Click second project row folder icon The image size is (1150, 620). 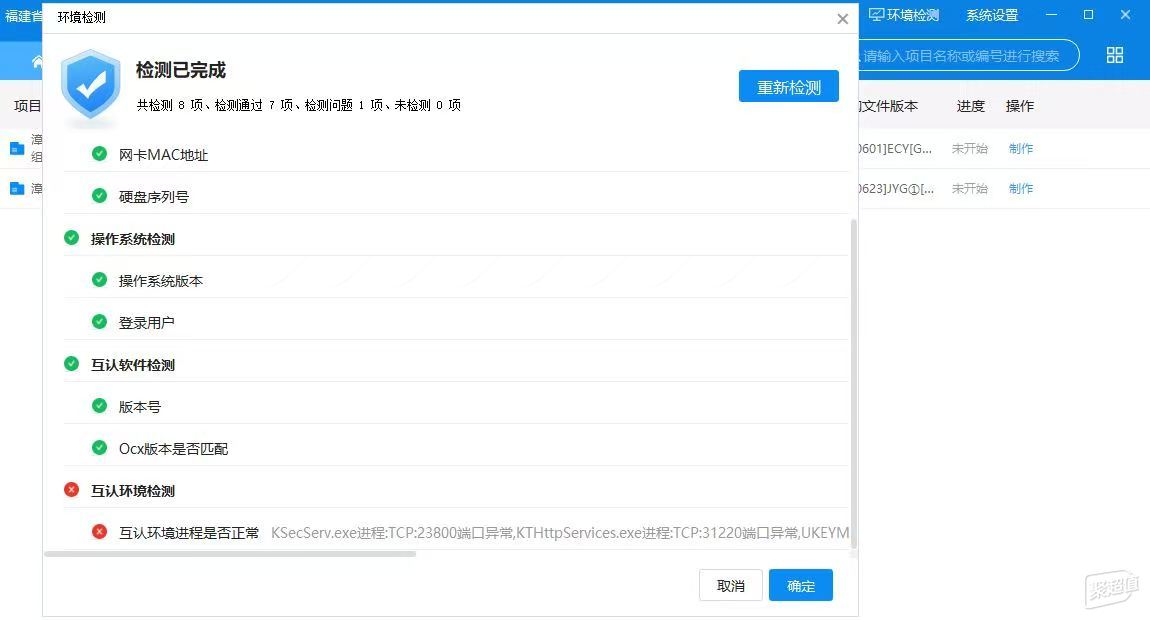coord(17,189)
